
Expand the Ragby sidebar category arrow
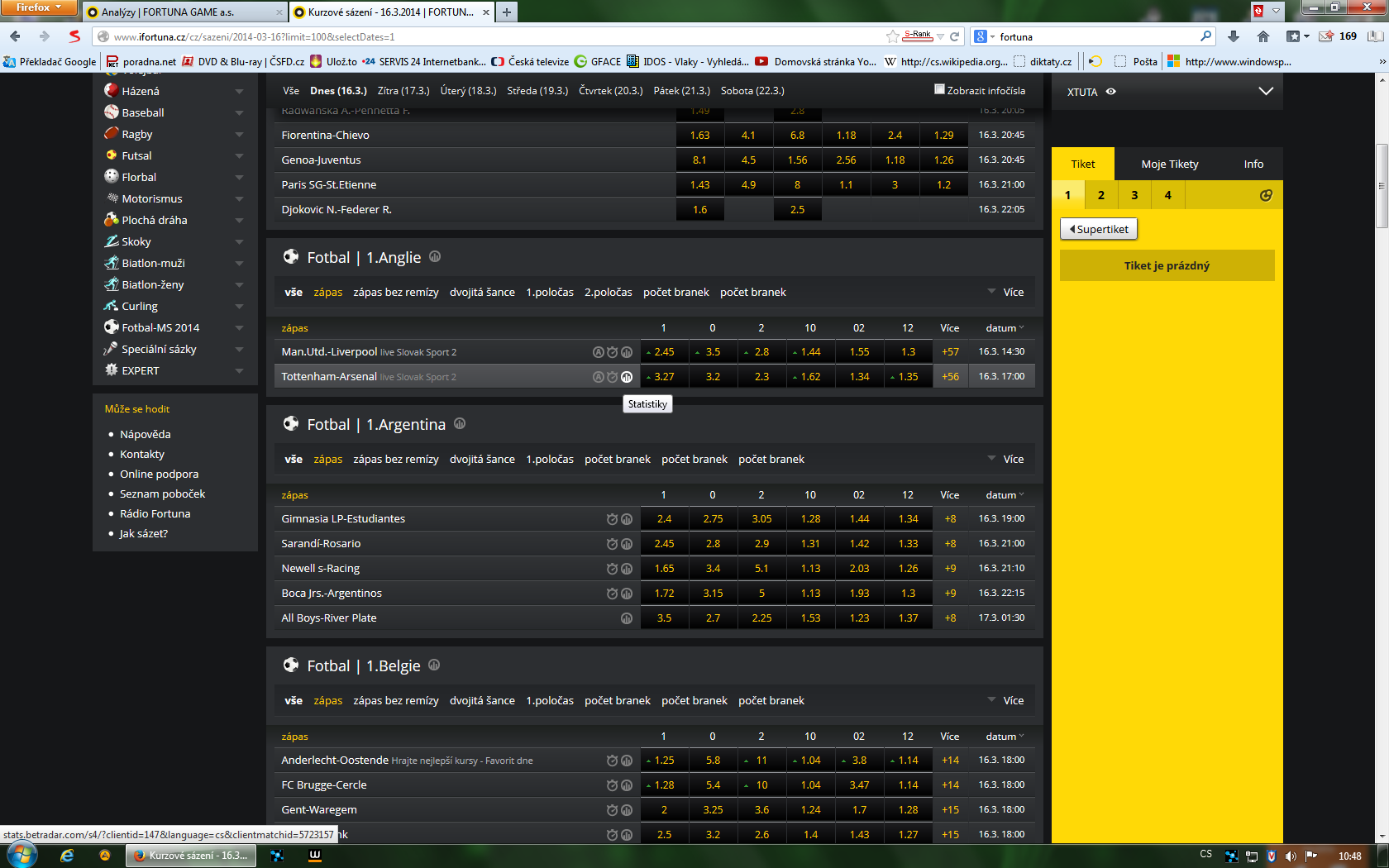pos(239,135)
